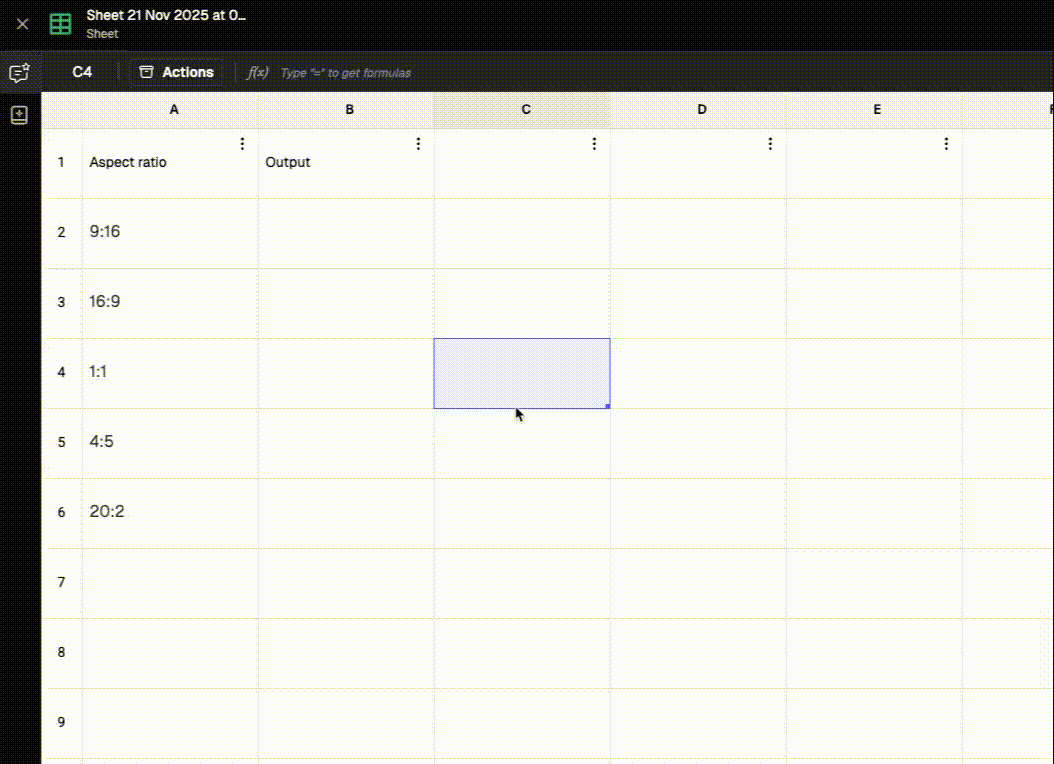Click the C4 cell reference box
Viewport: 1054px width, 764px height.
click(x=82, y=72)
